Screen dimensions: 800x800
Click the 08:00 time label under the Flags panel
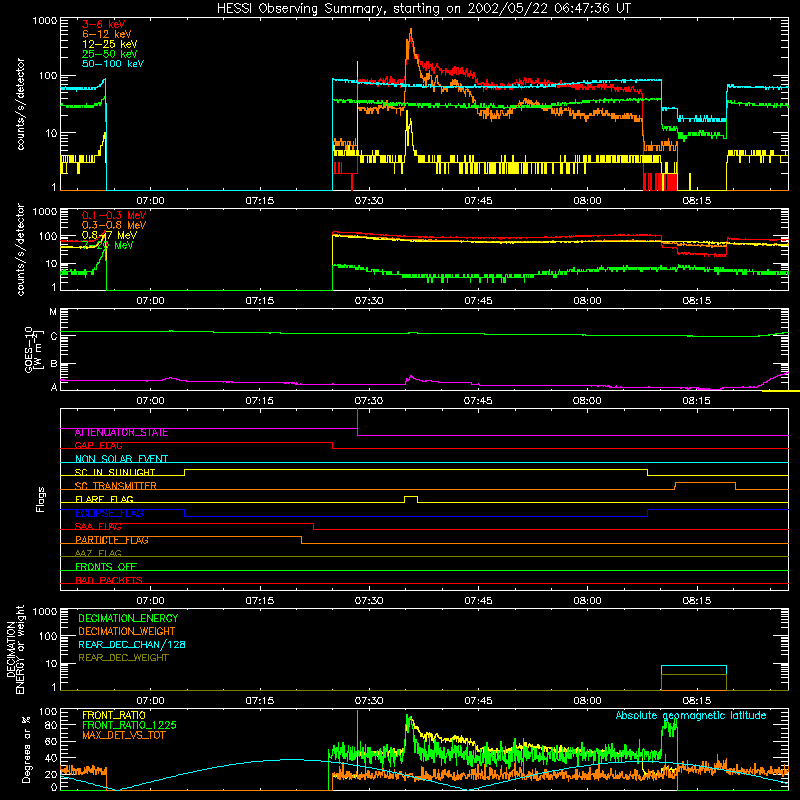pos(587,601)
